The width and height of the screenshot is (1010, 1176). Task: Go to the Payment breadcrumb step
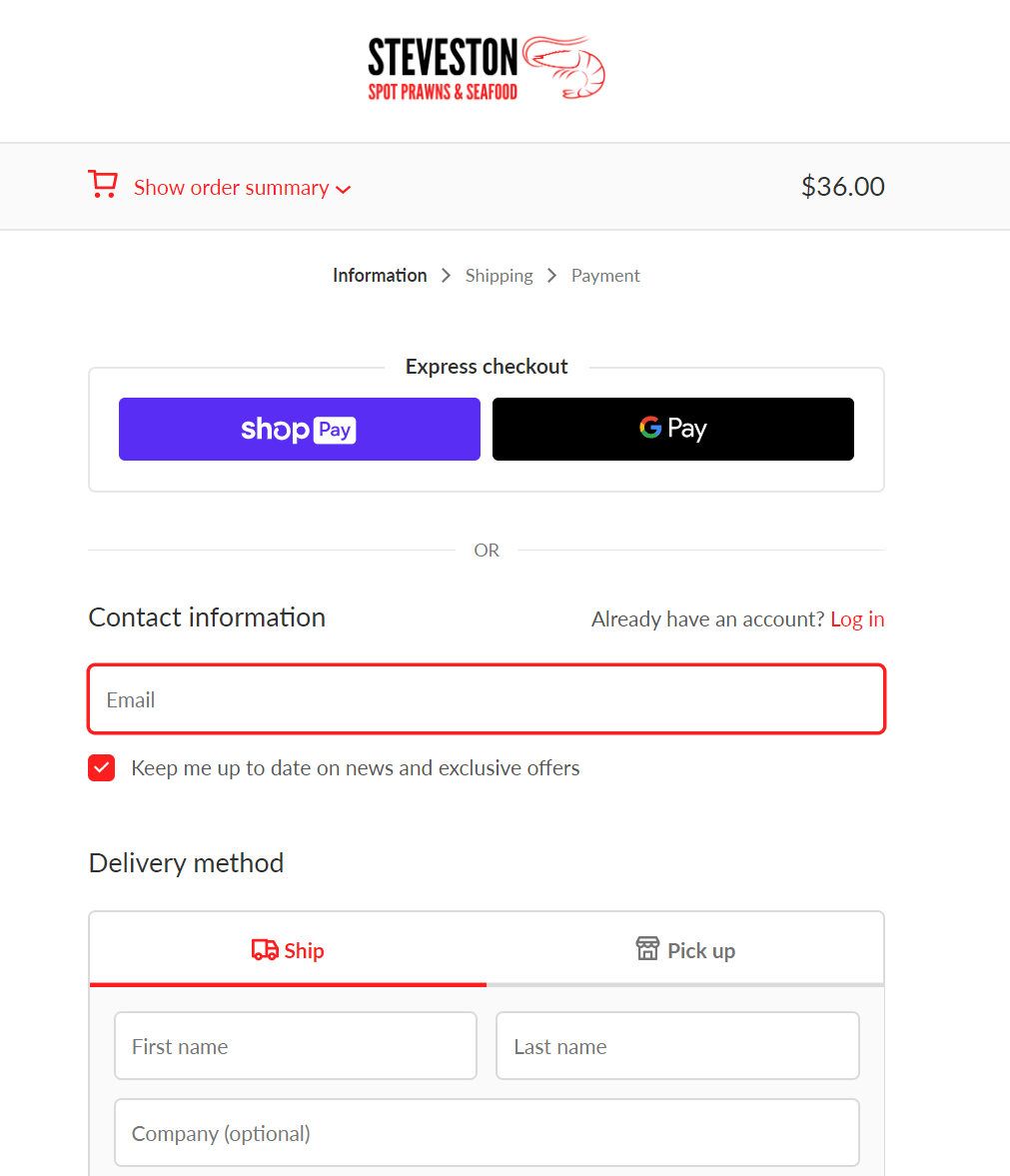click(x=605, y=276)
